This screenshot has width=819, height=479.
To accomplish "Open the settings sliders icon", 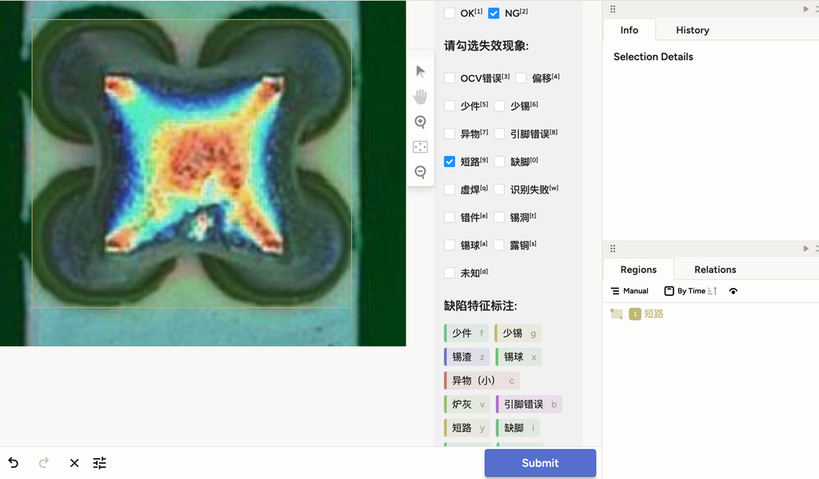I will tap(99, 463).
